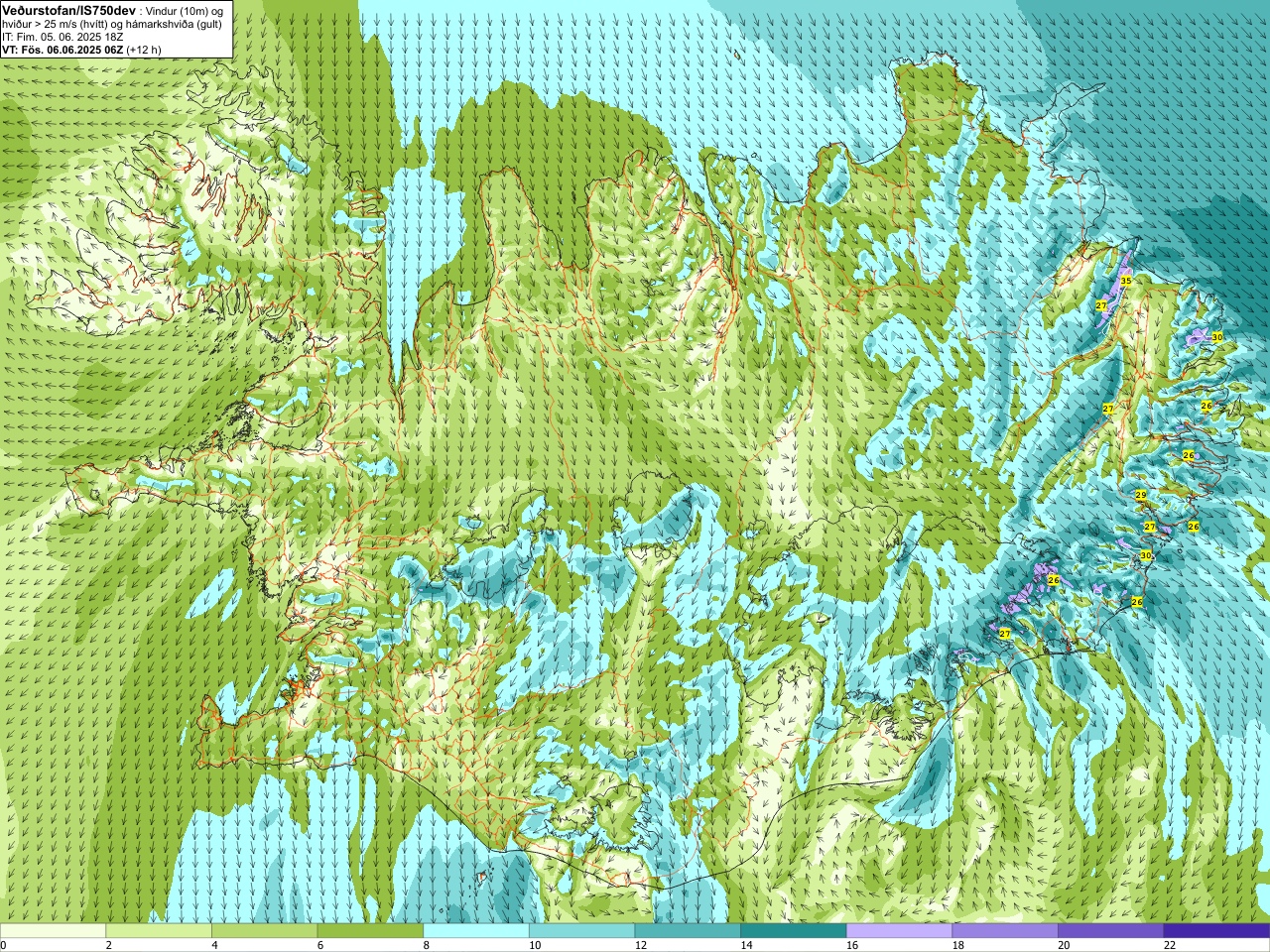This screenshot has height=952, width=1270.
Task: Click the yellow gust label 29
Action: click(1141, 495)
